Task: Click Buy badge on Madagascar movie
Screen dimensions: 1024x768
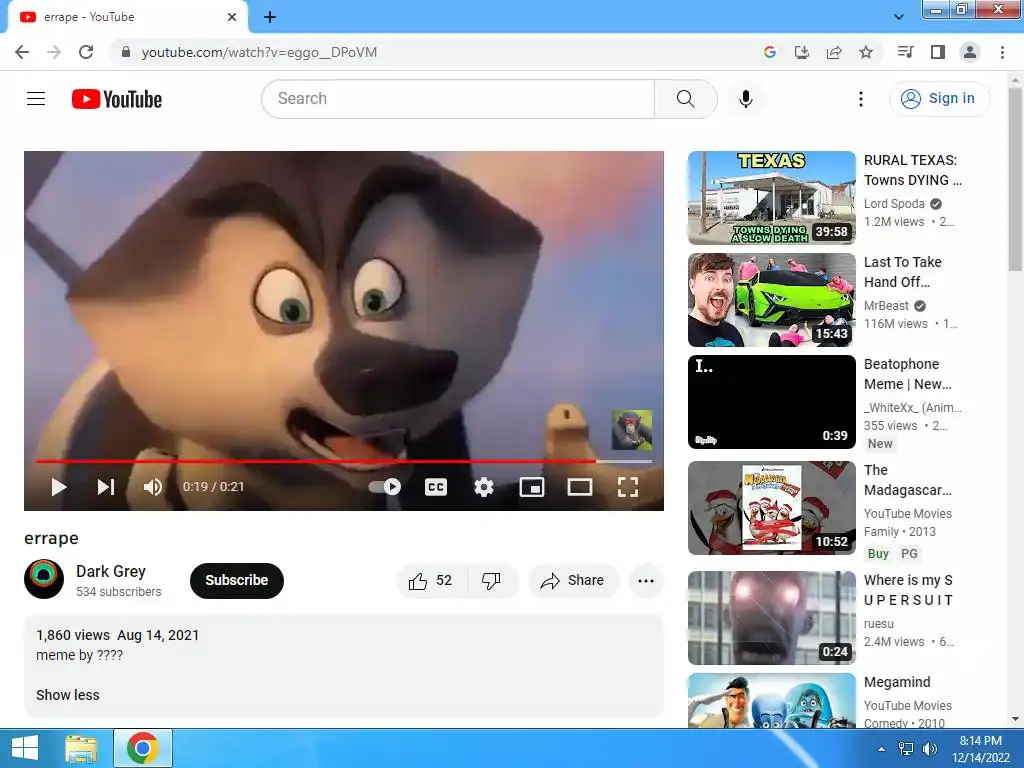Action: coord(878,554)
